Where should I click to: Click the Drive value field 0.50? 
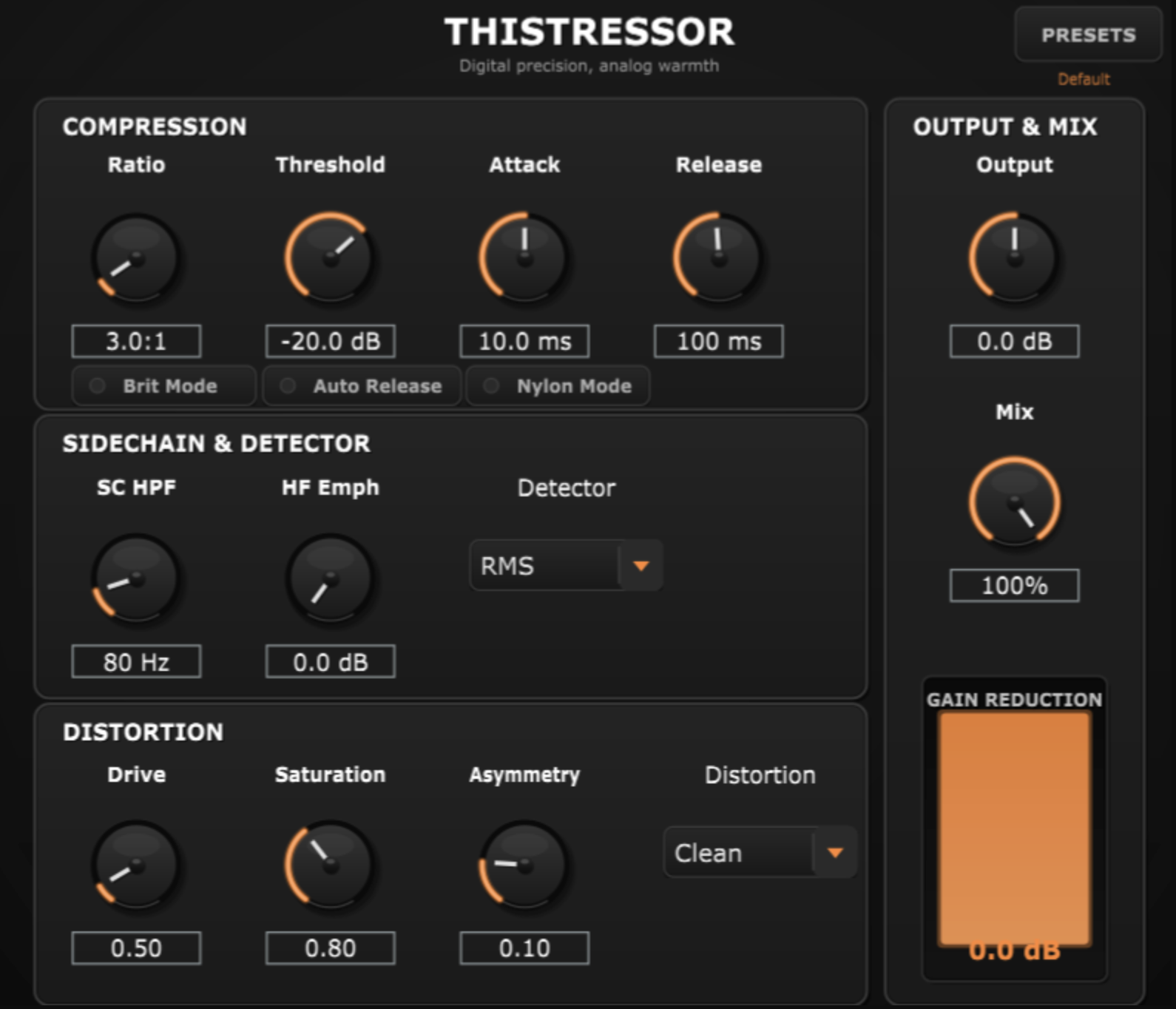[x=136, y=948]
